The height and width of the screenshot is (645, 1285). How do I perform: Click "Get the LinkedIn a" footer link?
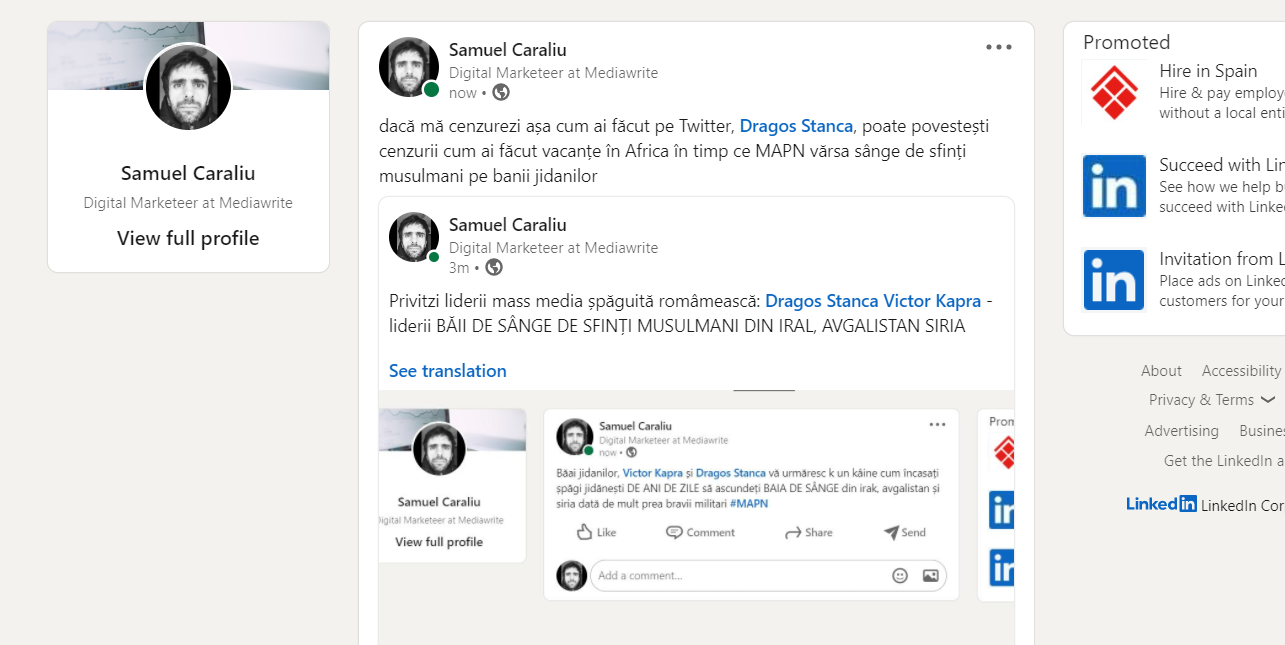[1224, 460]
